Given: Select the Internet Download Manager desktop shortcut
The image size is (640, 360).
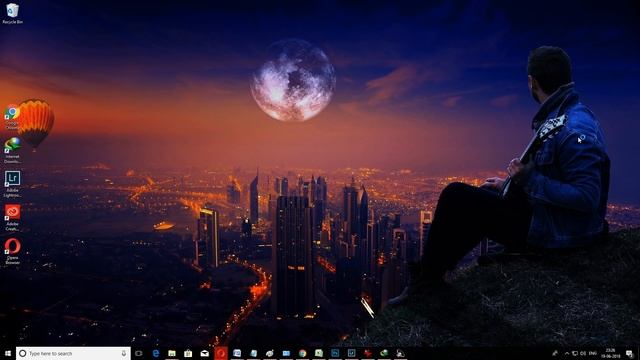Looking at the screenshot, I should tap(12, 151).
